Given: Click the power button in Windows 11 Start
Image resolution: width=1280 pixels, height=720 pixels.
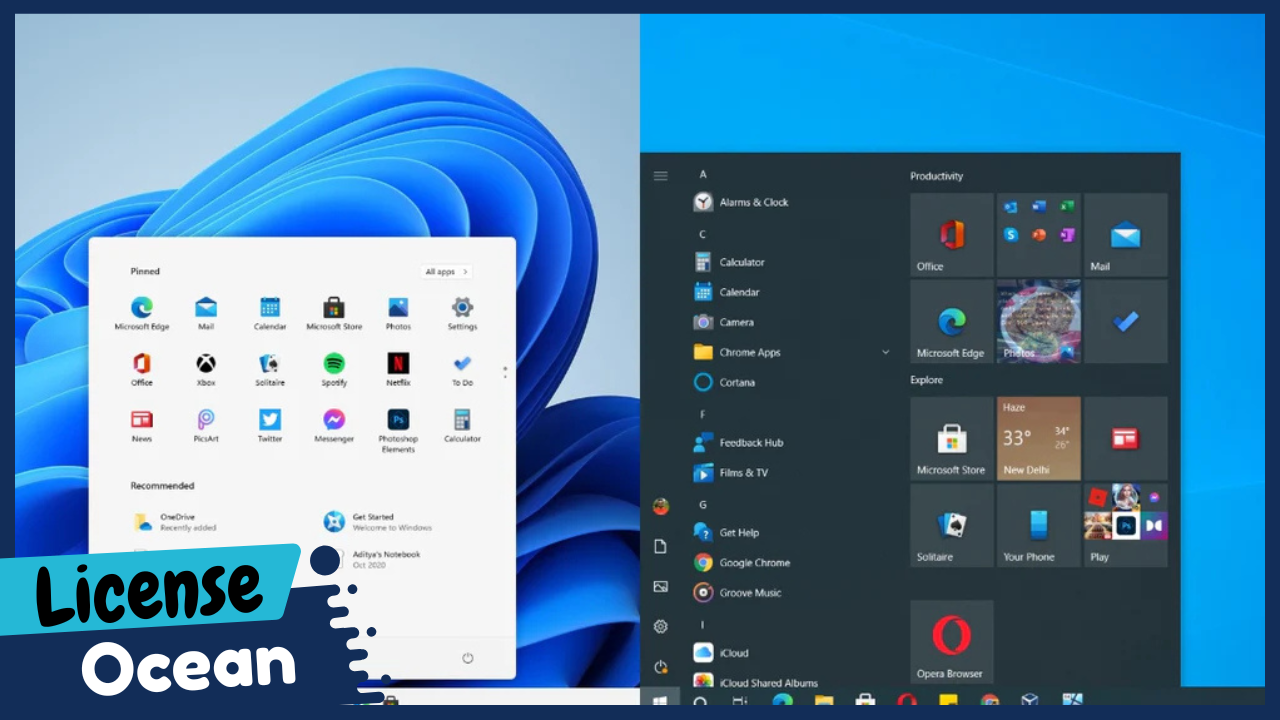Looking at the screenshot, I should pos(467,658).
